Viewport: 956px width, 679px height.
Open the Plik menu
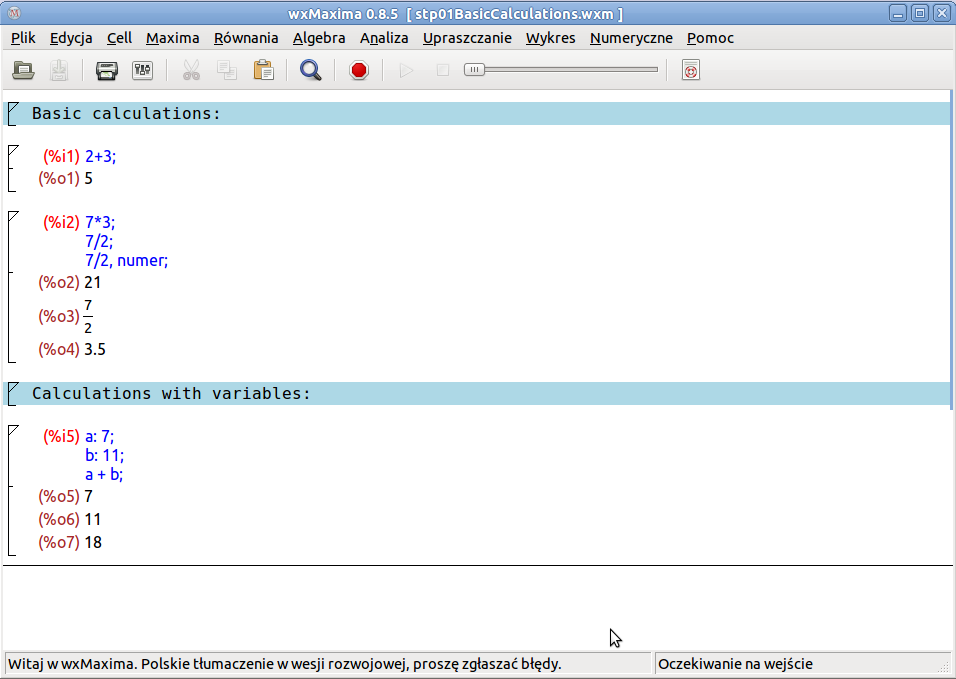[23, 38]
